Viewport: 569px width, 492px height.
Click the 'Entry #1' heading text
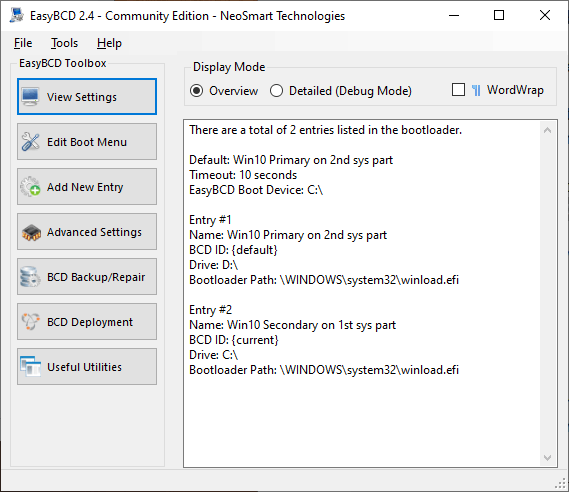[x=210, y=220]
